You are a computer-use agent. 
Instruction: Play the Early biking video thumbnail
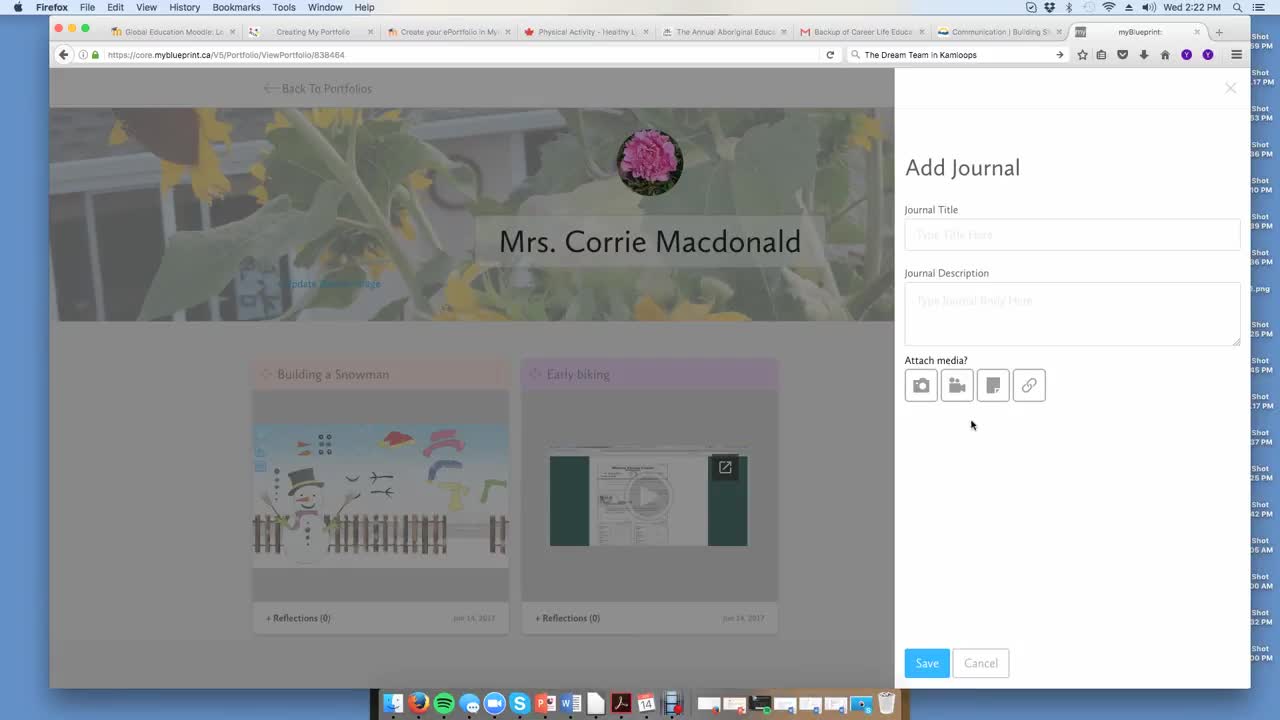pyautogui.click(x=648, y=496)
